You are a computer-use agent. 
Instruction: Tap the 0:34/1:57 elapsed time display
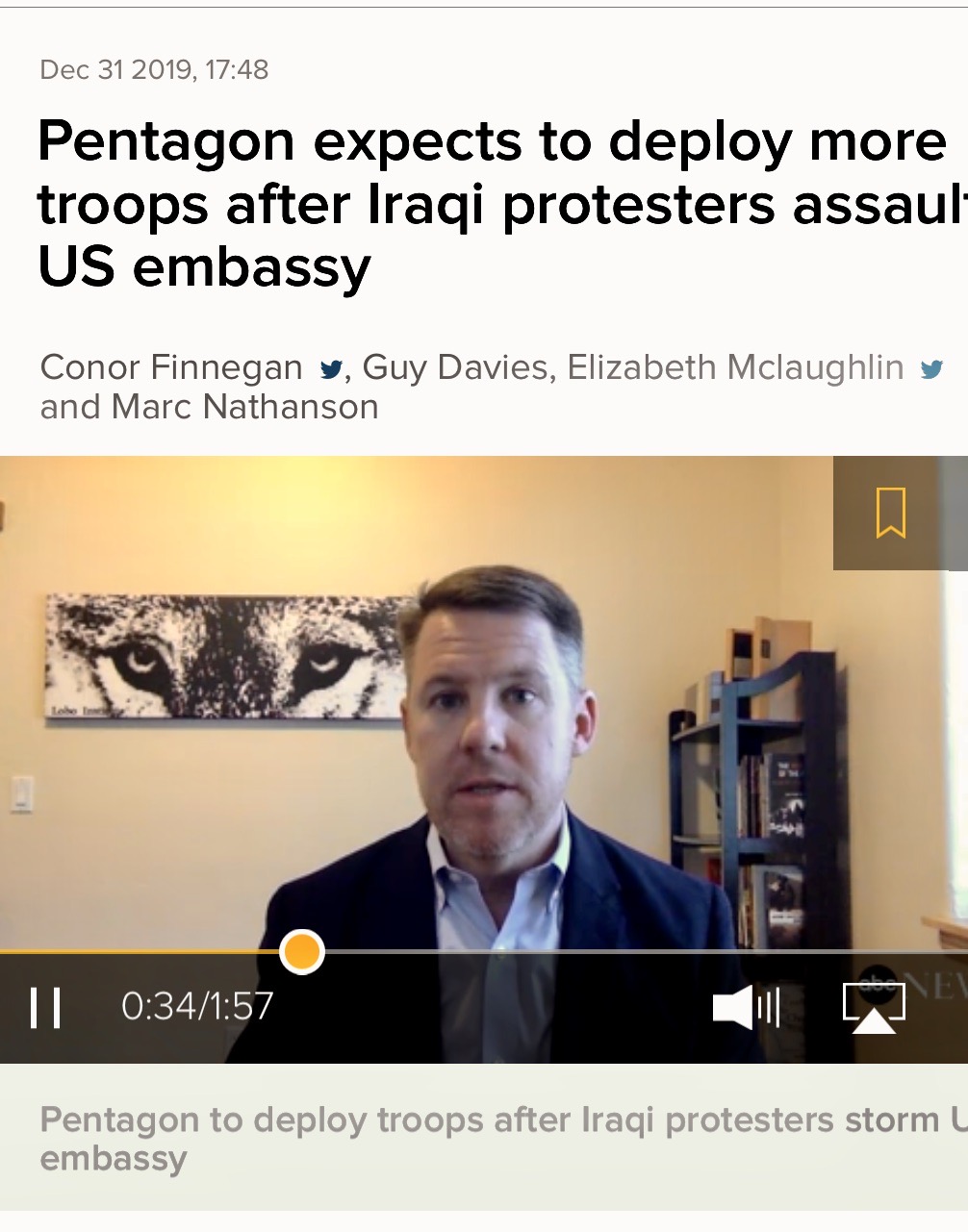click(x=197, y=1006)
